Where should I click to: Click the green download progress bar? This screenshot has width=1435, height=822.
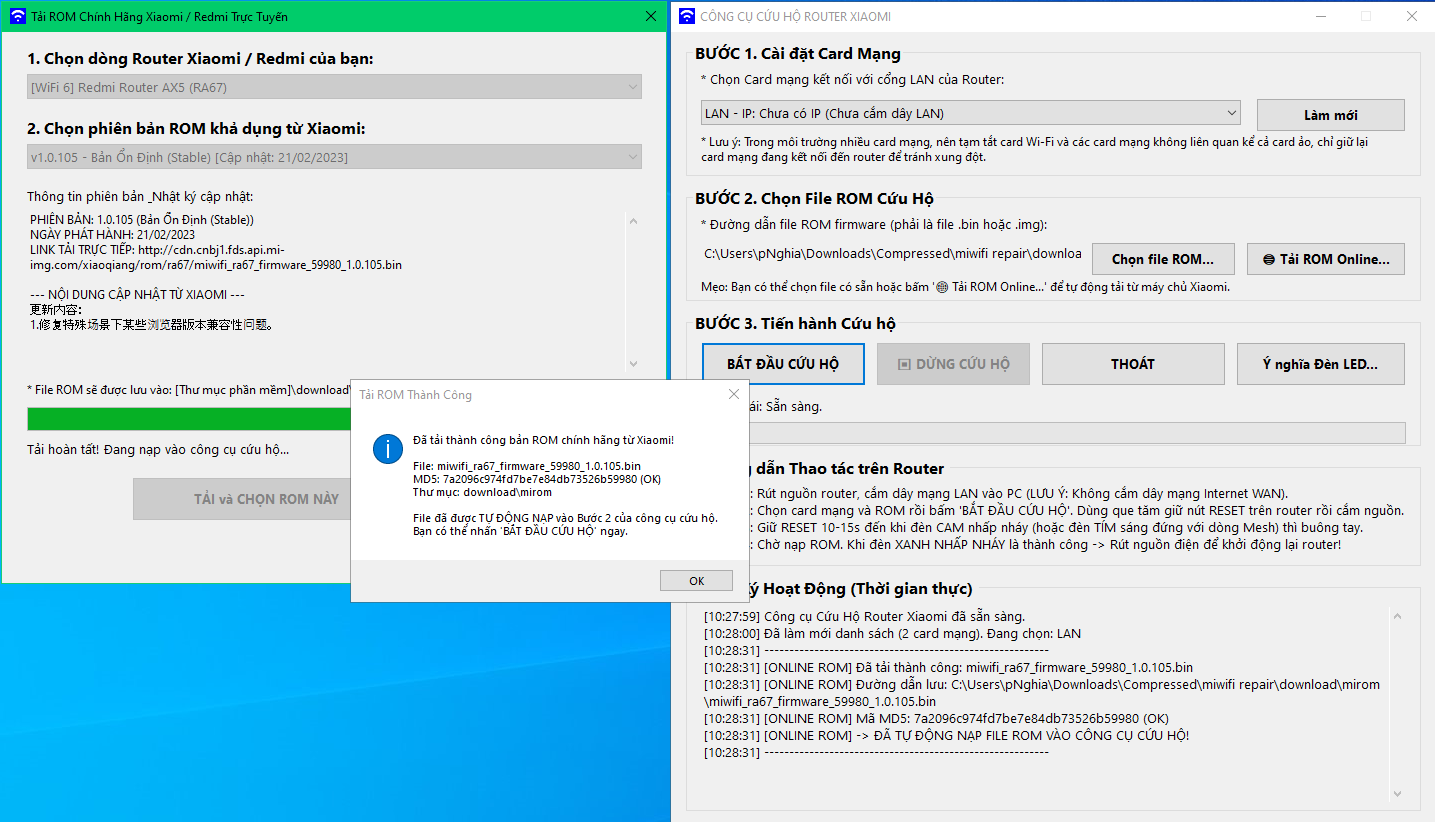(190, 418)
